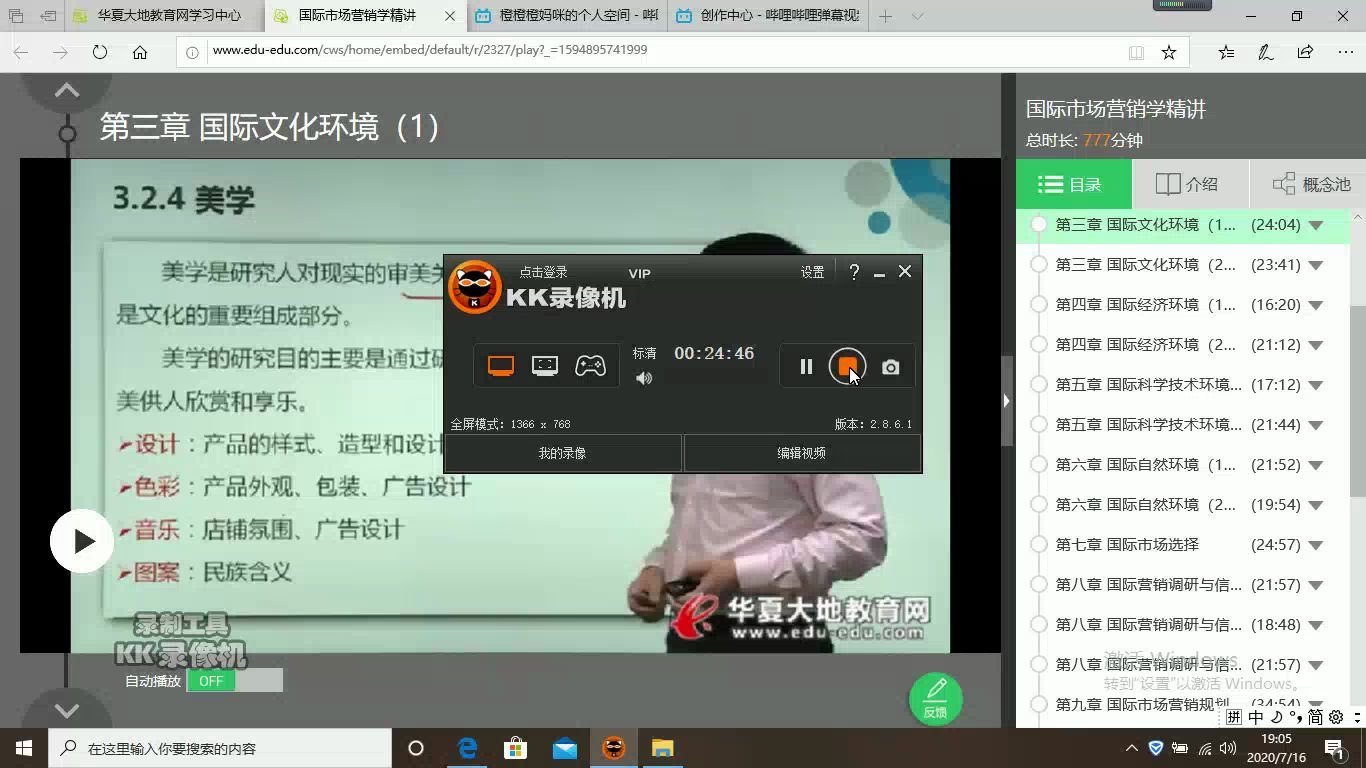Open 设置 in KK录像机
1366x768 pixels.
pos(812,272)
